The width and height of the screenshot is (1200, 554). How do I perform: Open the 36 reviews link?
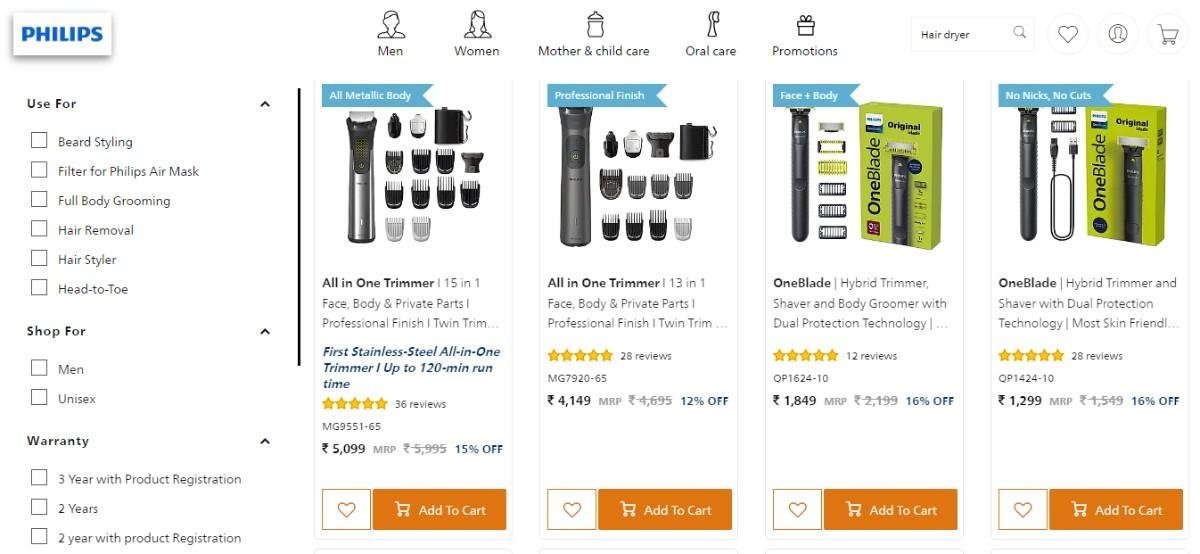tap(420, 404)
